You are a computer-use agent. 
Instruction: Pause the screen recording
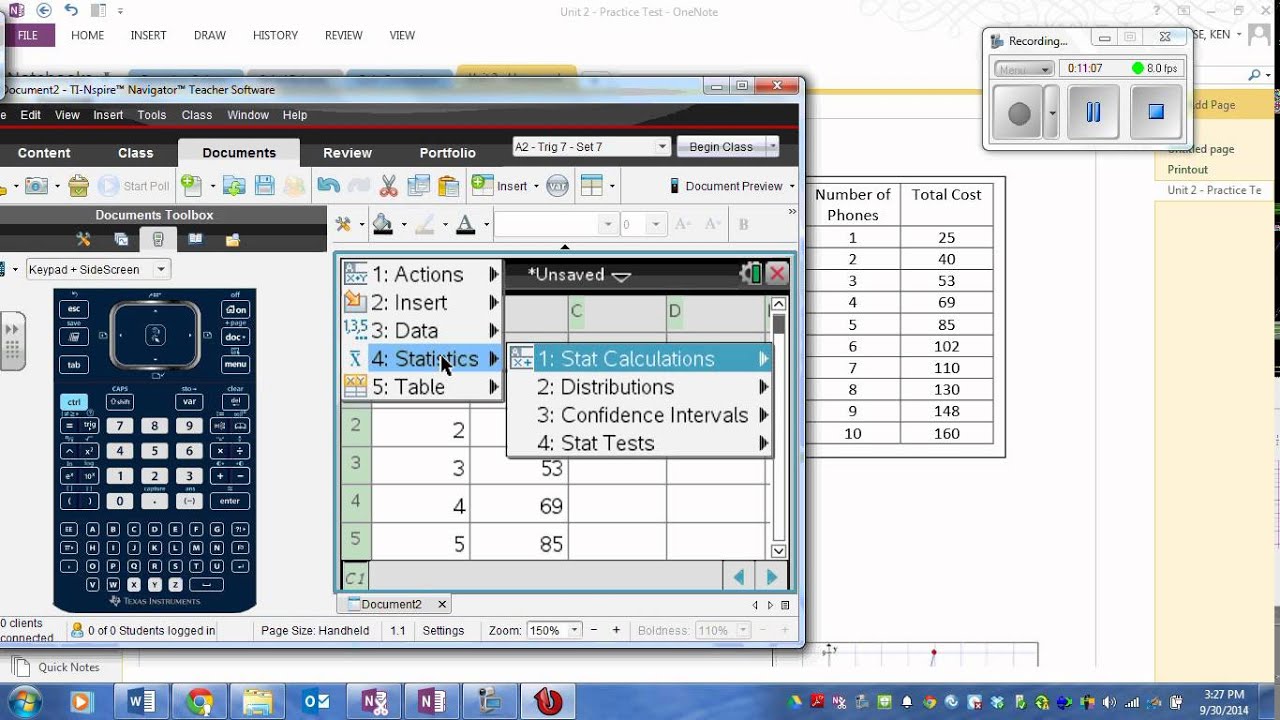pyautogui.click(x=1093, y=112)
